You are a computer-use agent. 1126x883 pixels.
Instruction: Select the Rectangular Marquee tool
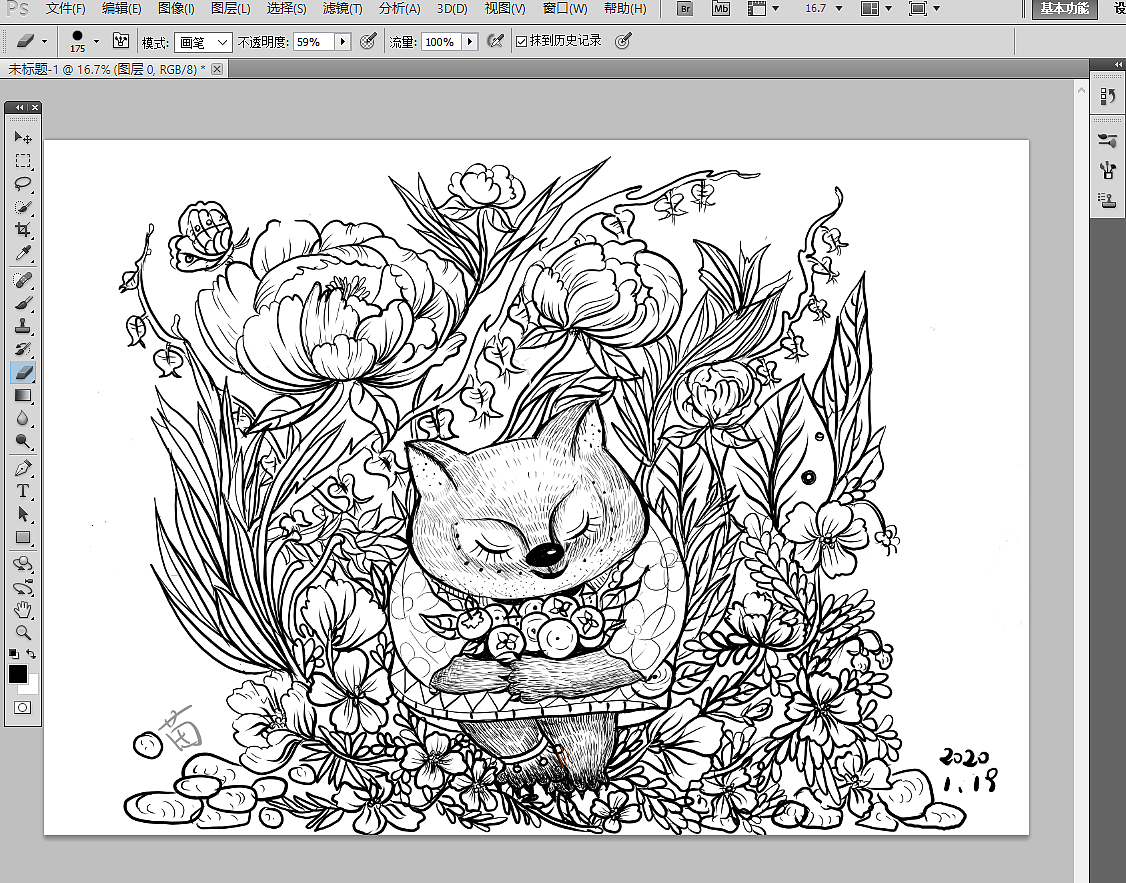23,161
